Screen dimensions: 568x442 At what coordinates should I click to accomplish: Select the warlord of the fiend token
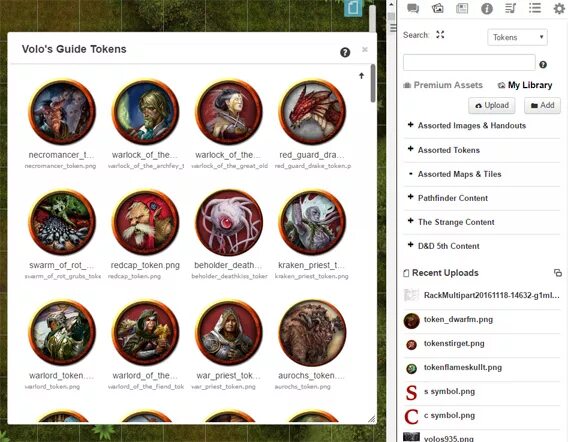click(x=146, y=333)
